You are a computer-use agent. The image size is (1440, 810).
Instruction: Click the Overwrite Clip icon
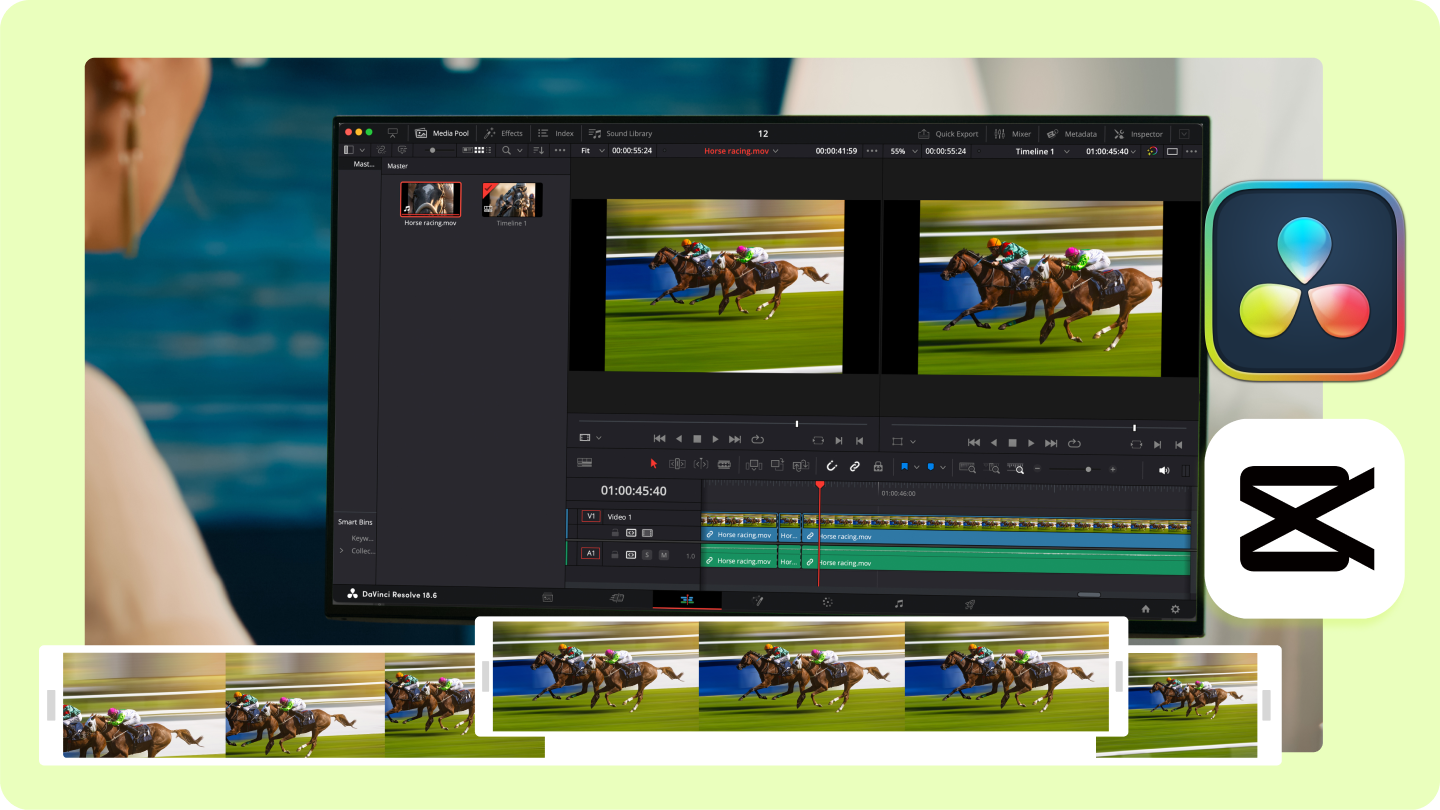click(x=777, y=465)
